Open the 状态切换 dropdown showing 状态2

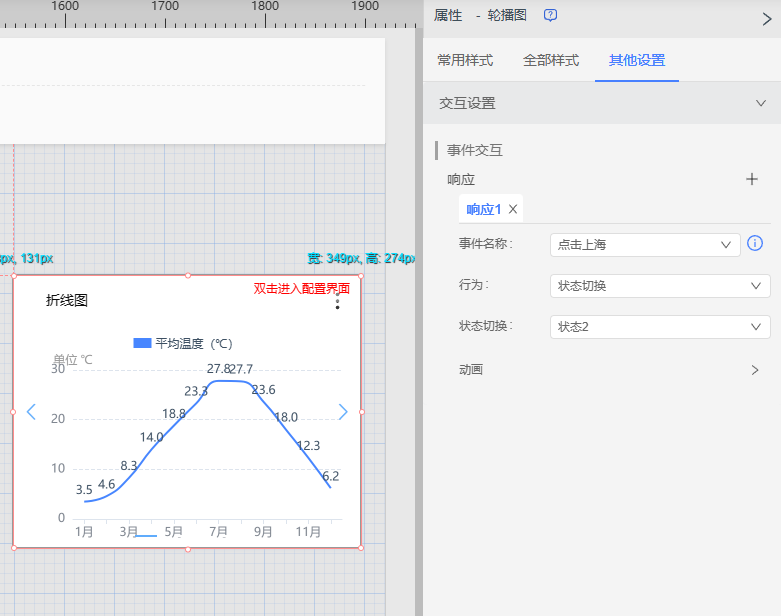click(659, 327)
